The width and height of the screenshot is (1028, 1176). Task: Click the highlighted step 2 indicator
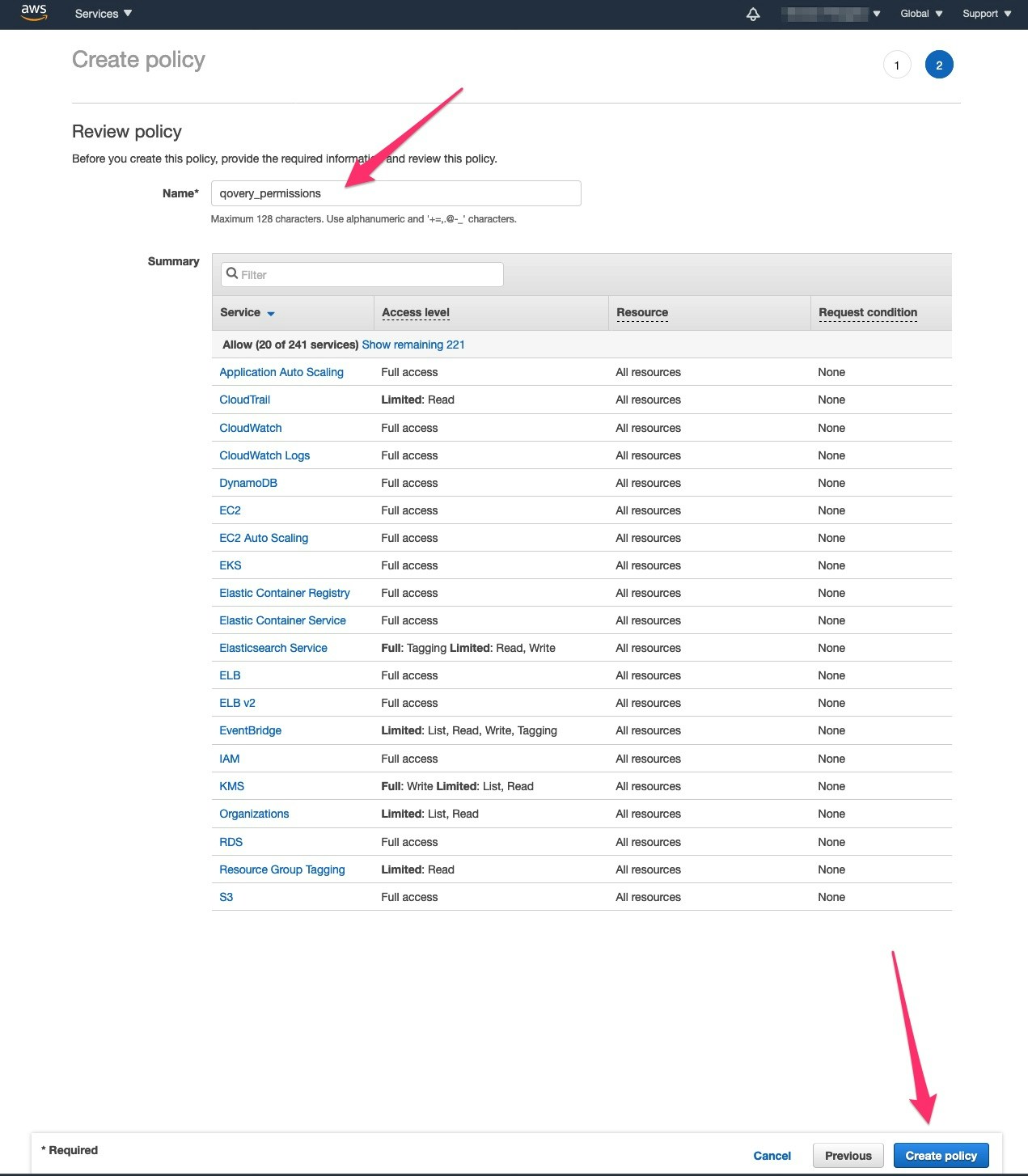coord(940,64)
